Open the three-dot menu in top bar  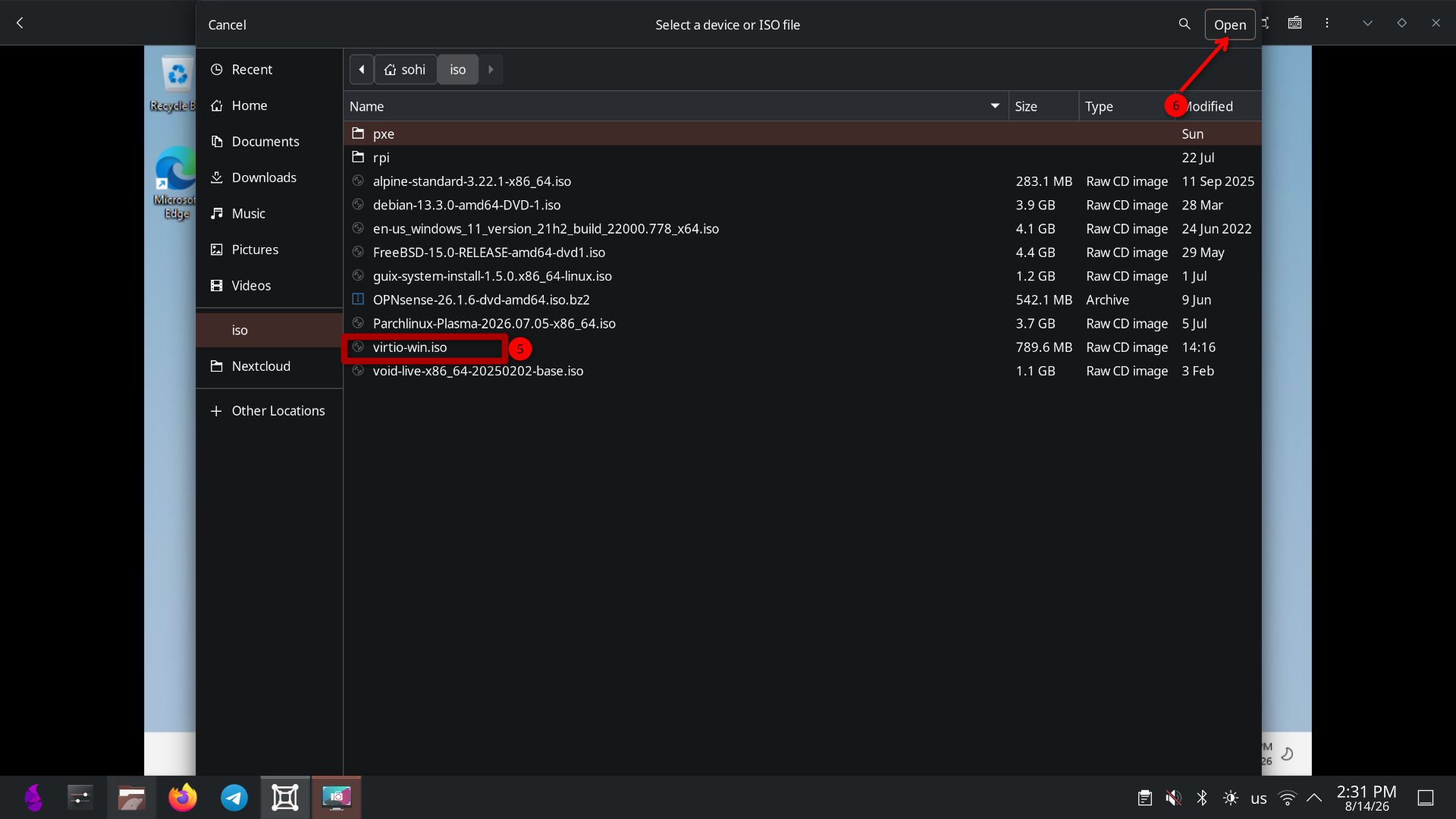point(1327,23)
